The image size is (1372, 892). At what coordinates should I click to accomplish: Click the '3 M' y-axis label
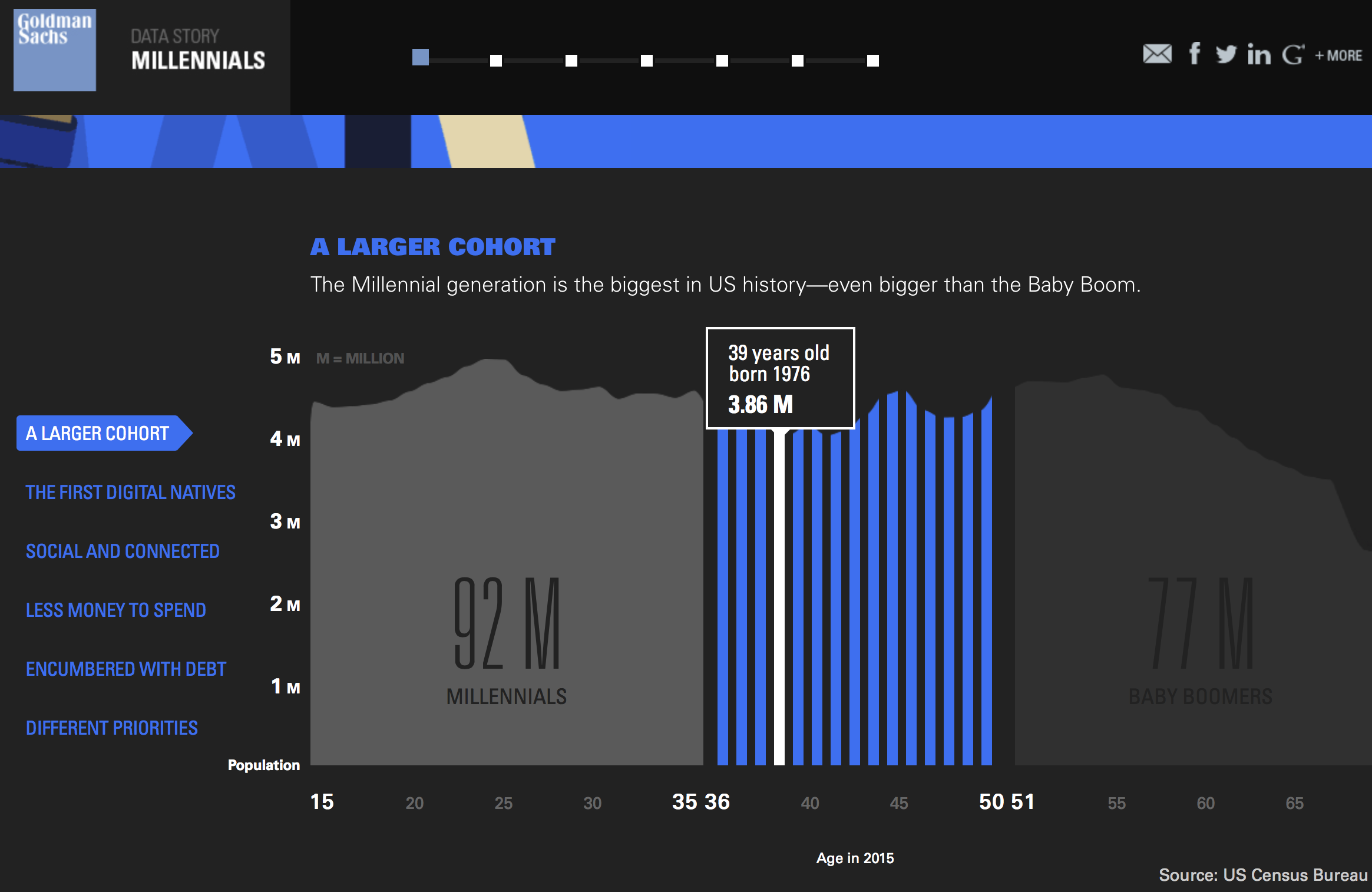285,521
